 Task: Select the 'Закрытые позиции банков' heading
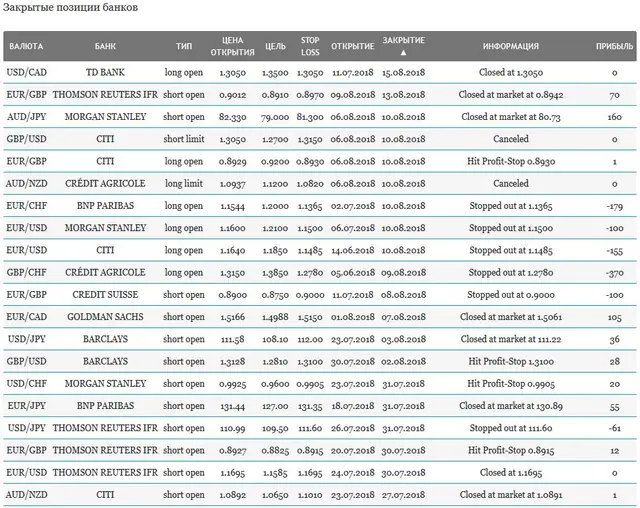70,7
